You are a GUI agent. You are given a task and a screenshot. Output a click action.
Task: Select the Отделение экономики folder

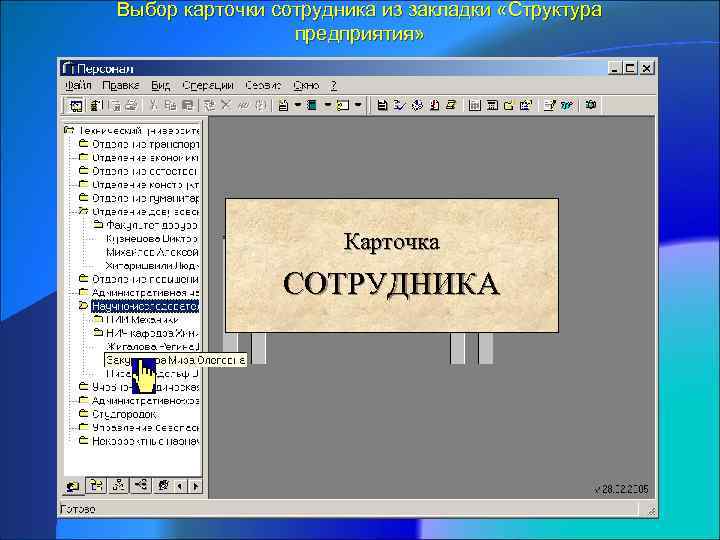(x=145, y=158)
